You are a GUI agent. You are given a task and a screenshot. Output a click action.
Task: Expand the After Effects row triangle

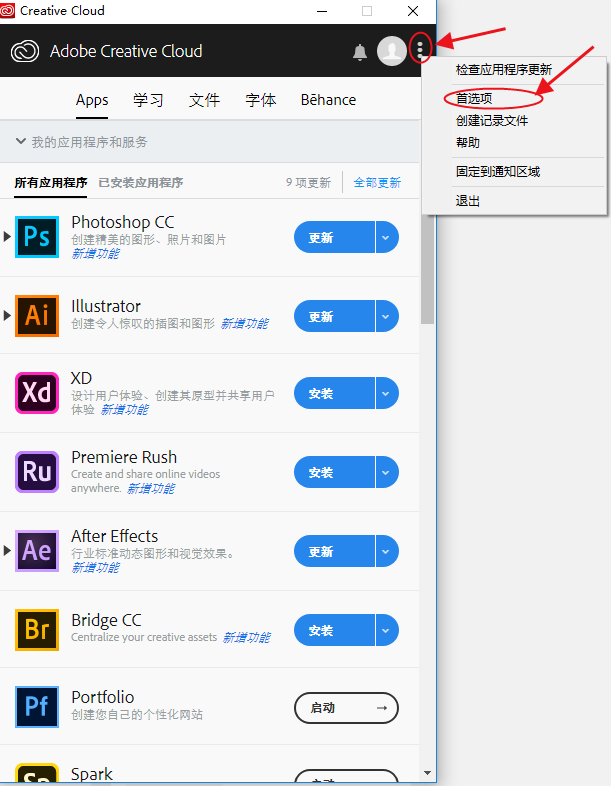tap(7, 550)
